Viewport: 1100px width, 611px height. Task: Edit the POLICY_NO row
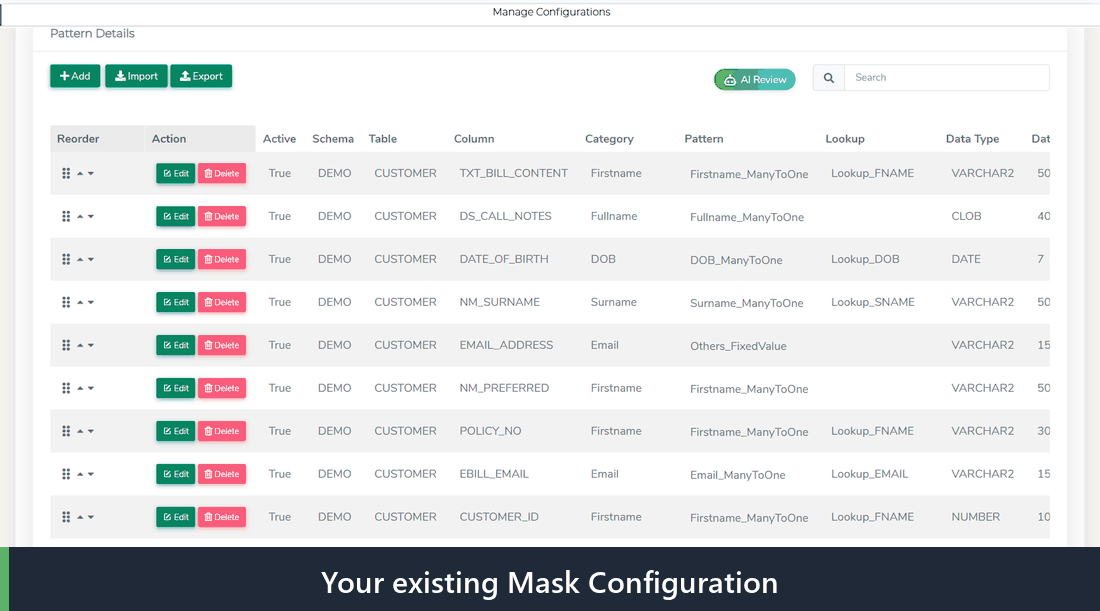(175, 431)
